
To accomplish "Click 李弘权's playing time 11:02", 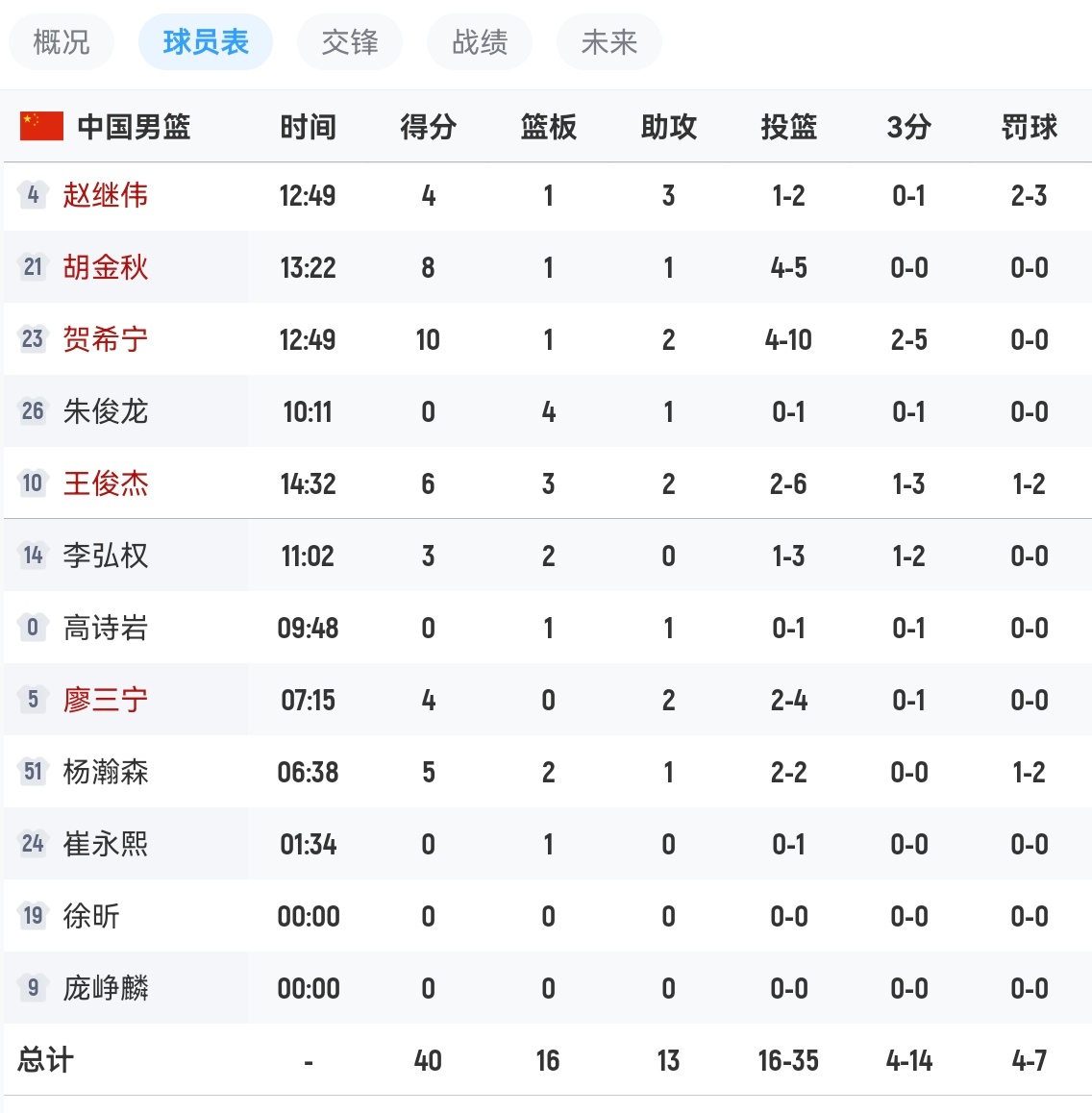I will [308, 556].
